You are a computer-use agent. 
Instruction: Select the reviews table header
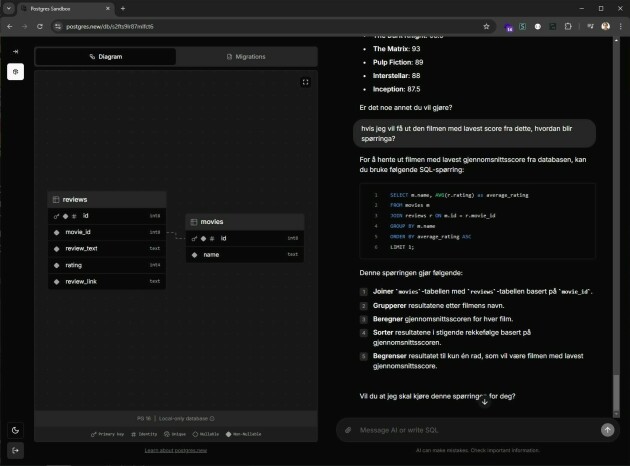pos(107,200)
